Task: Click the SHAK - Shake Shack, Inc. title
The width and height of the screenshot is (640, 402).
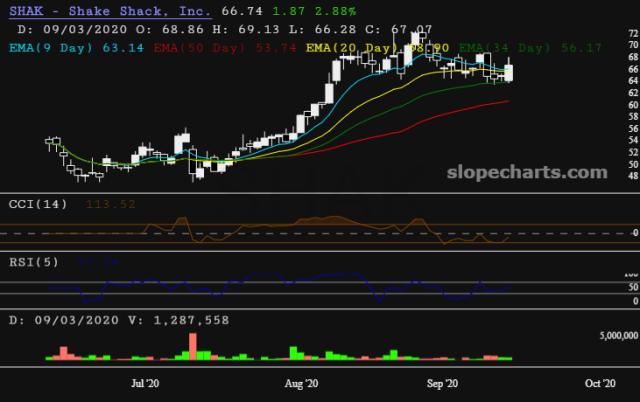Action: point(109,10)
